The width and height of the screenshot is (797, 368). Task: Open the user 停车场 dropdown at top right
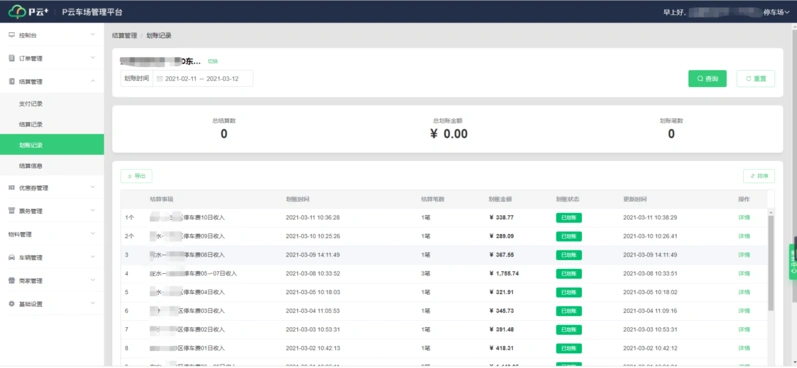click(x=776, y=12)
